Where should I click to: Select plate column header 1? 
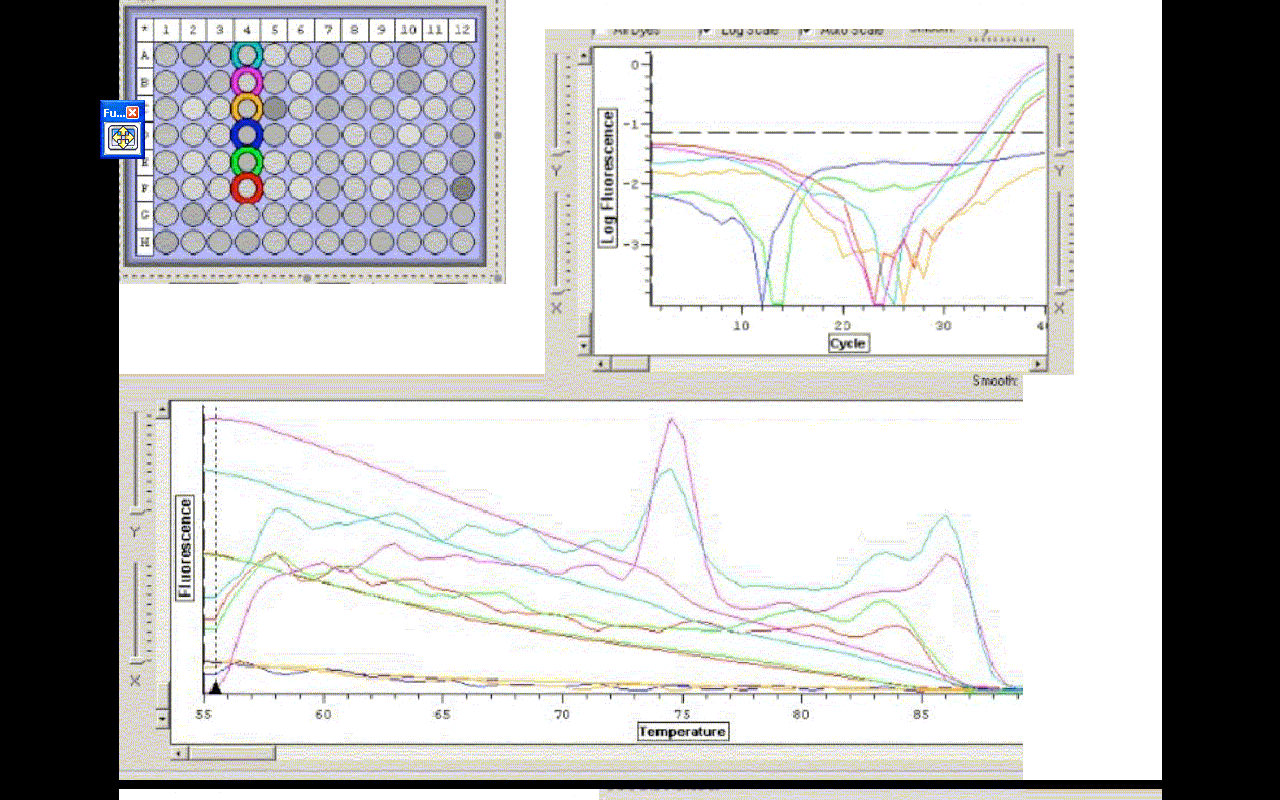(166, 30)
